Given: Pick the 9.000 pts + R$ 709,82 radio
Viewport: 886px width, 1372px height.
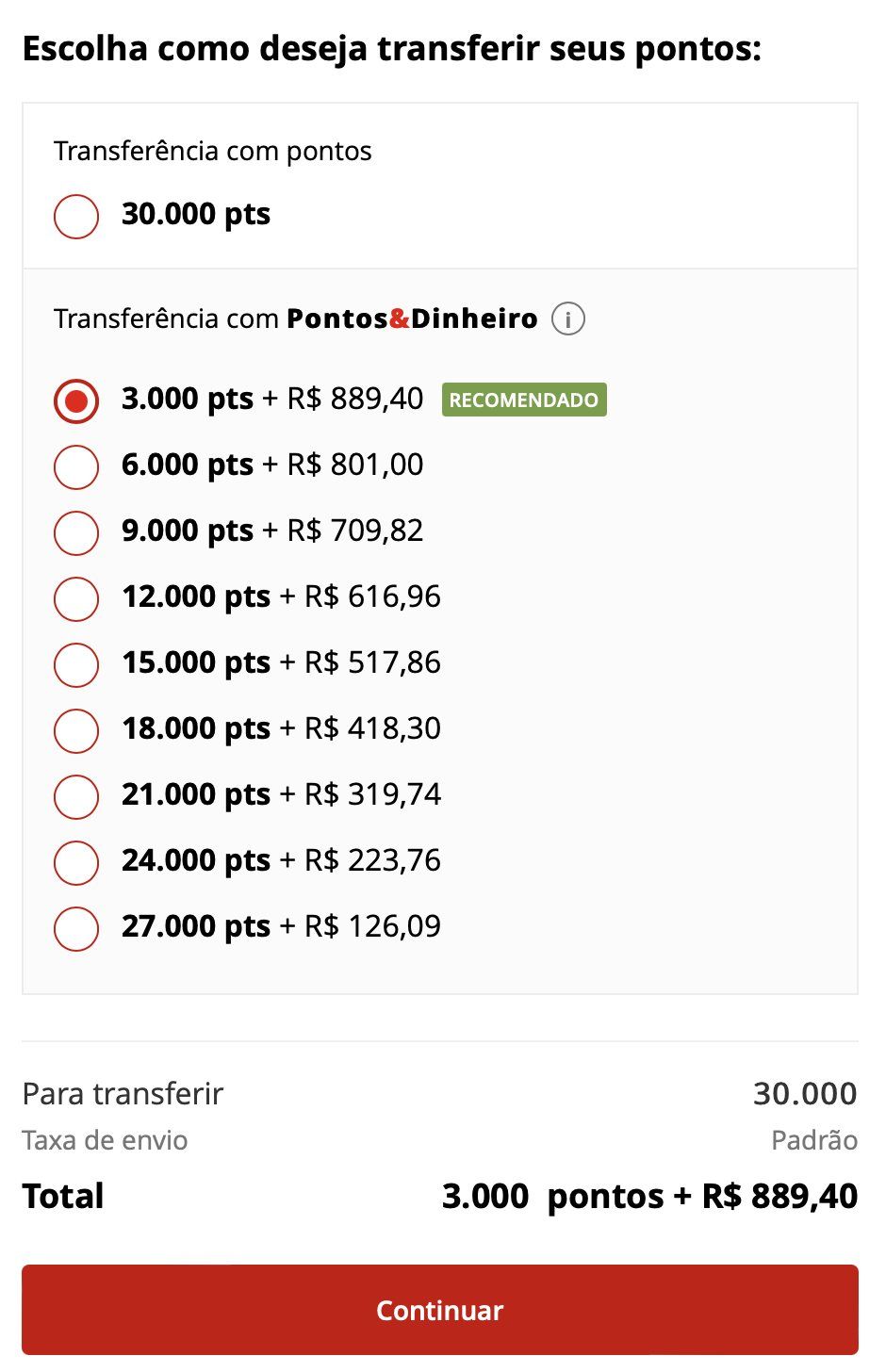Looking at the screenshot, I should point(76,532).
